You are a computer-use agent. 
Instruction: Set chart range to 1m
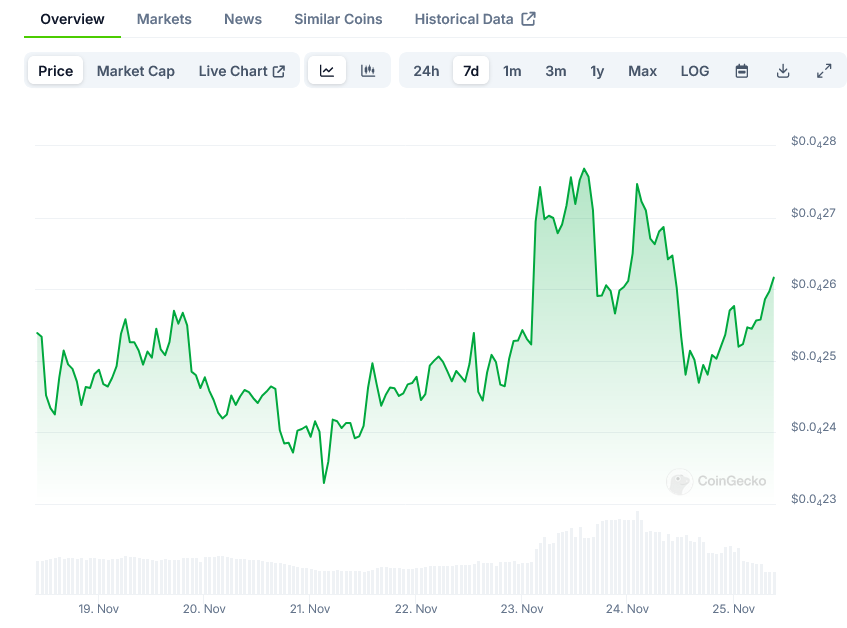click(x=512, y=71)
